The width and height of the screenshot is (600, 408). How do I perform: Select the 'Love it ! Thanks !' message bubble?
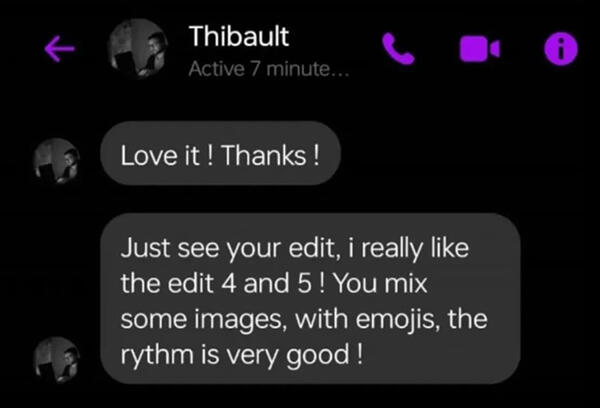220,153
